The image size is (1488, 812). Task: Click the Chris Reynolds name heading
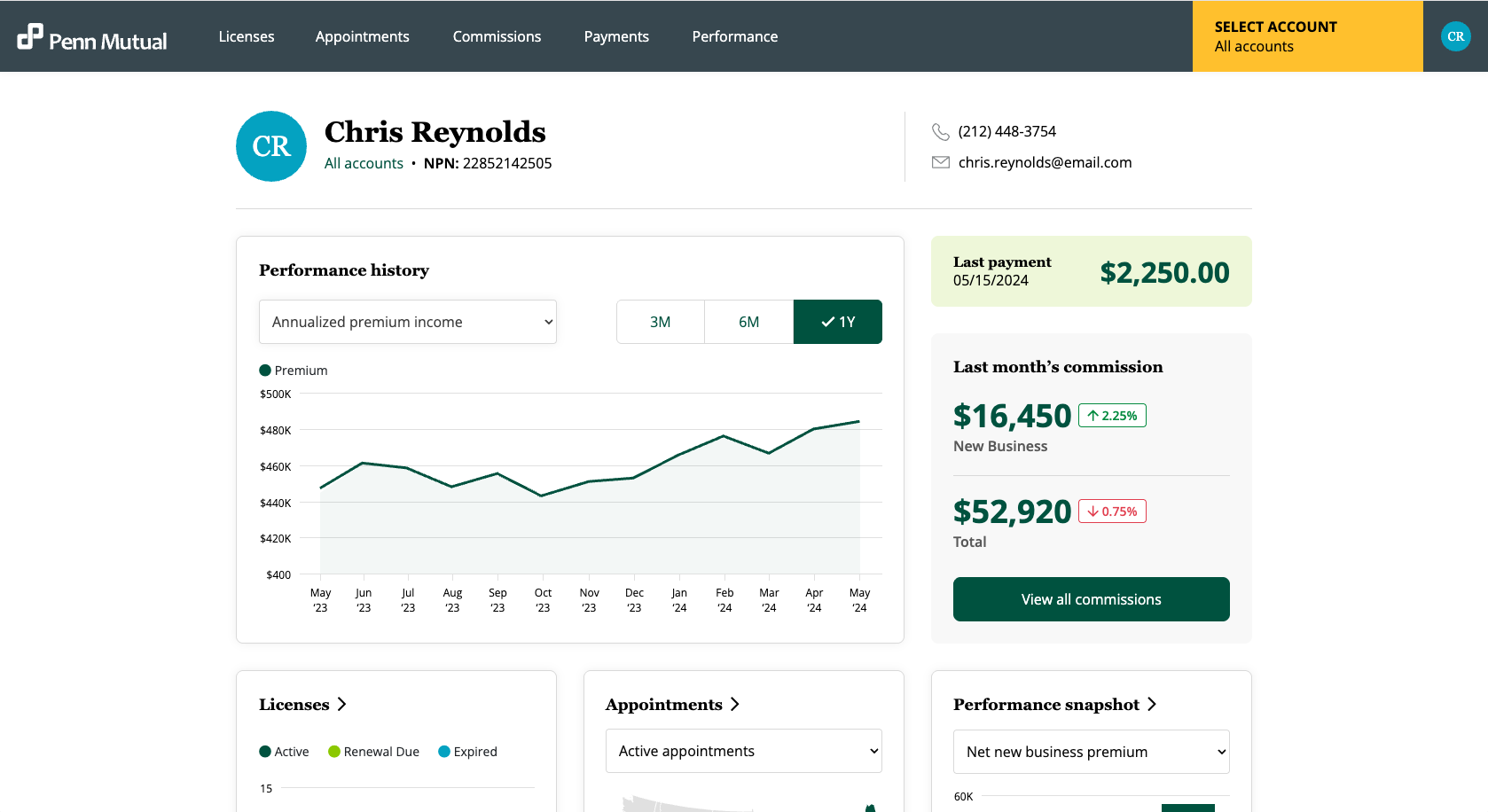[x=435, y=131]
